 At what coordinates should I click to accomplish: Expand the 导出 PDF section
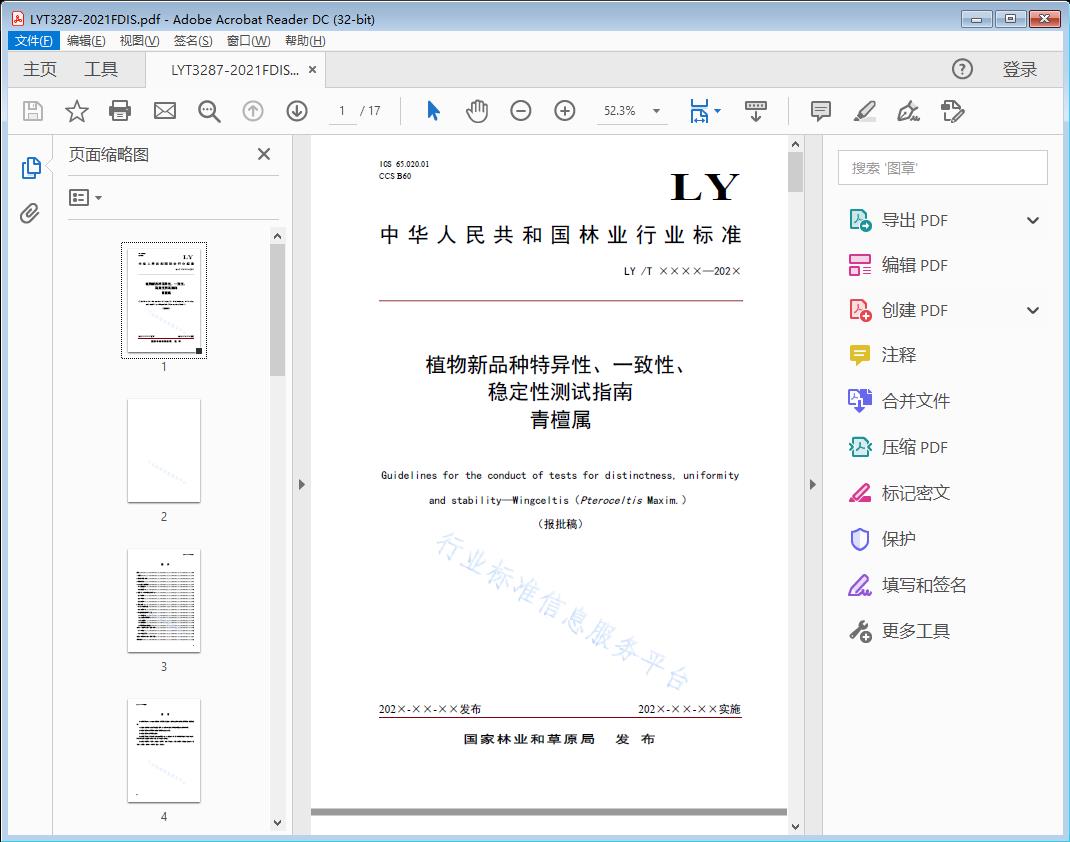tap(1033, 221)
